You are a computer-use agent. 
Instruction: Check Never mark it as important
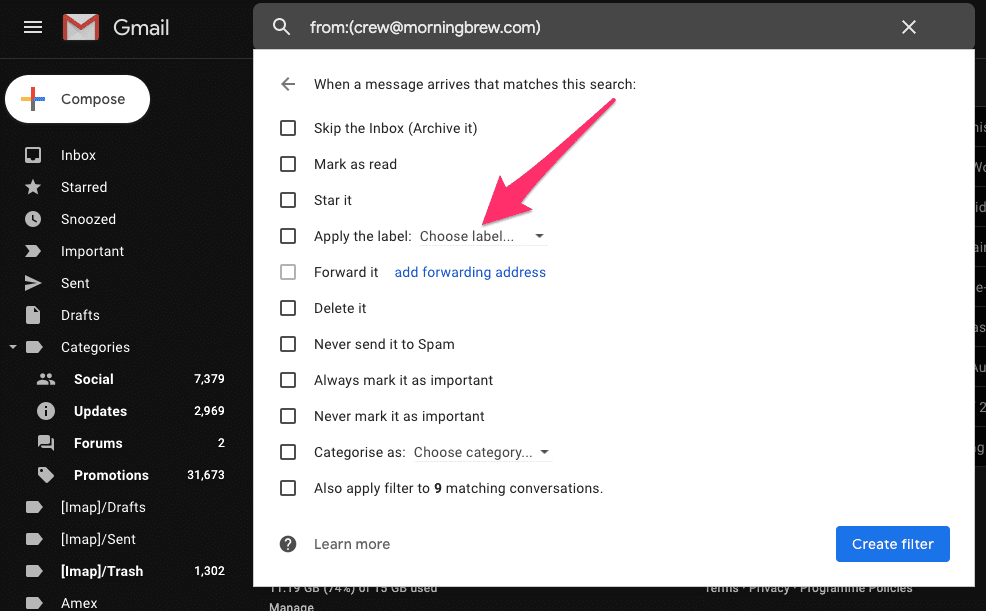[288, 416]
